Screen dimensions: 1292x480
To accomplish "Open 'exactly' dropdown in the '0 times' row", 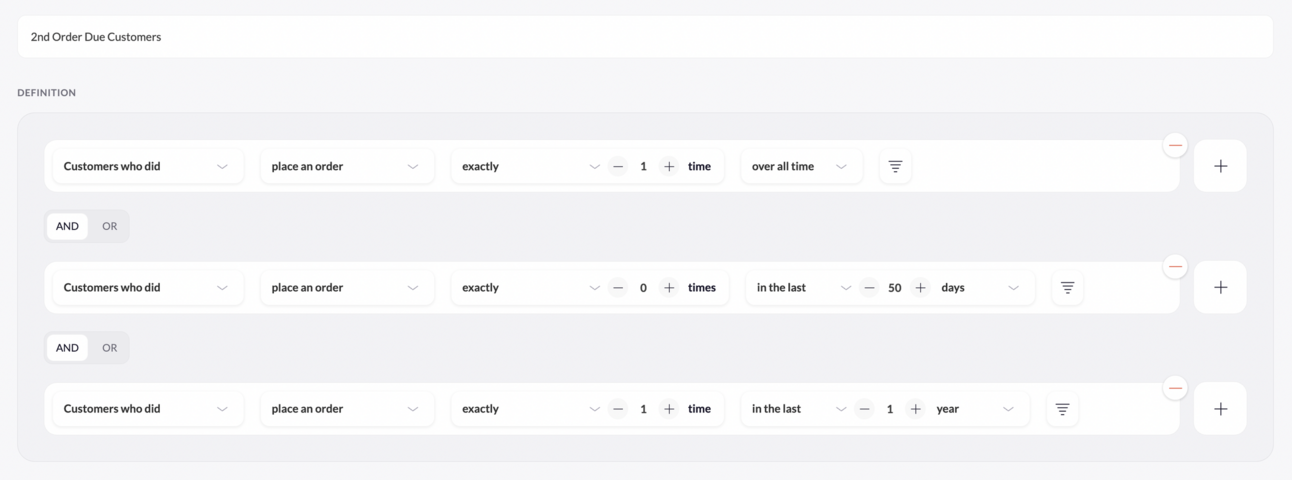I will click(x=529, y=287).
